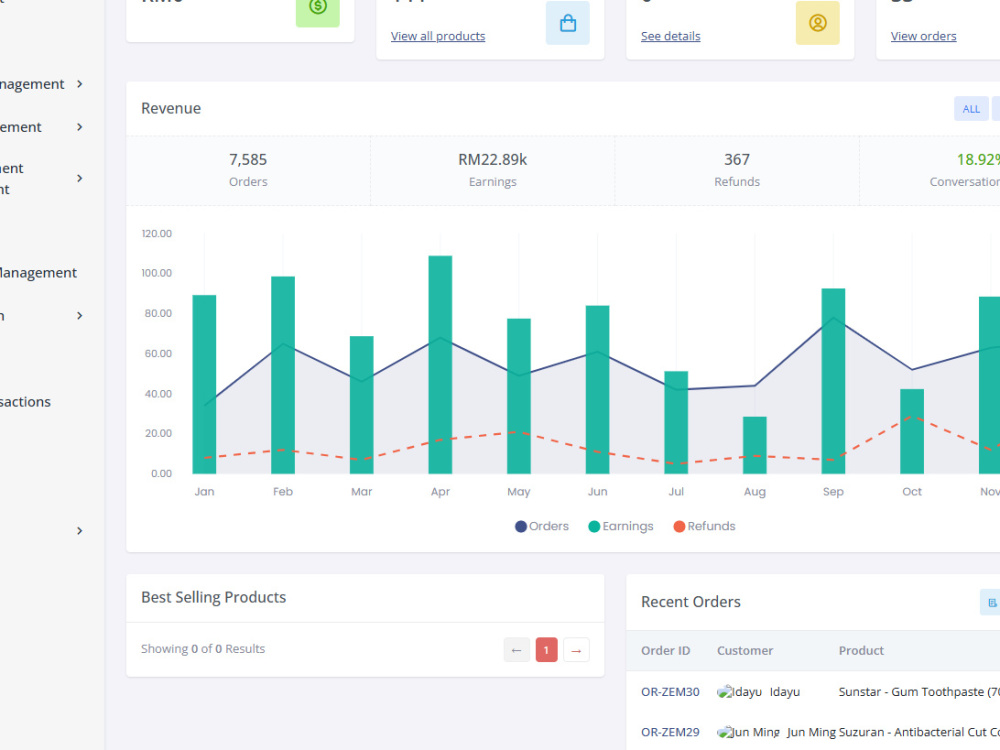Click the September earnings bar
The height and width of the screenshot is (750, 1000).
(833, 381)
